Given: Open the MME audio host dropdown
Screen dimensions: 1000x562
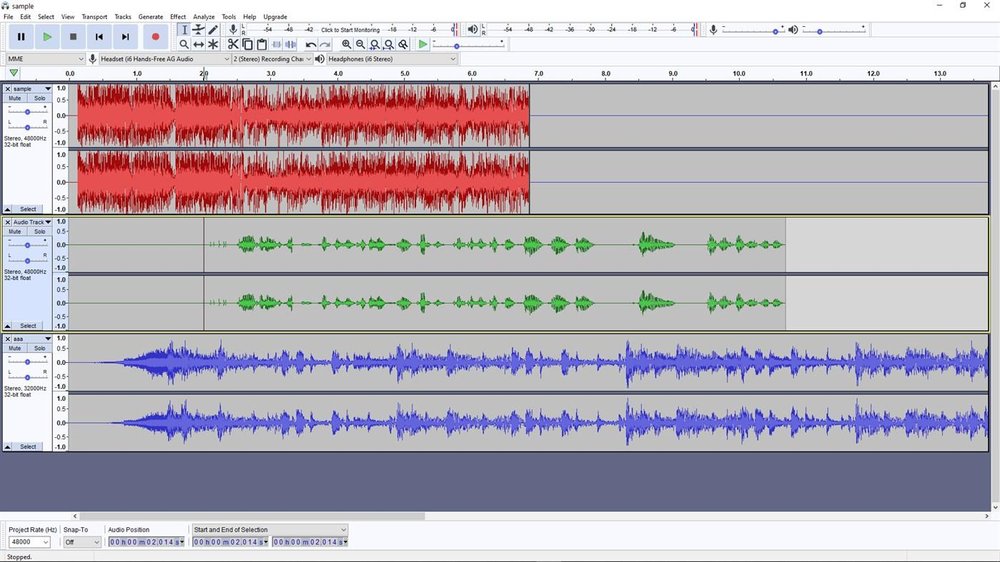Looking at the screenshot, I should [x=45, y=59].
